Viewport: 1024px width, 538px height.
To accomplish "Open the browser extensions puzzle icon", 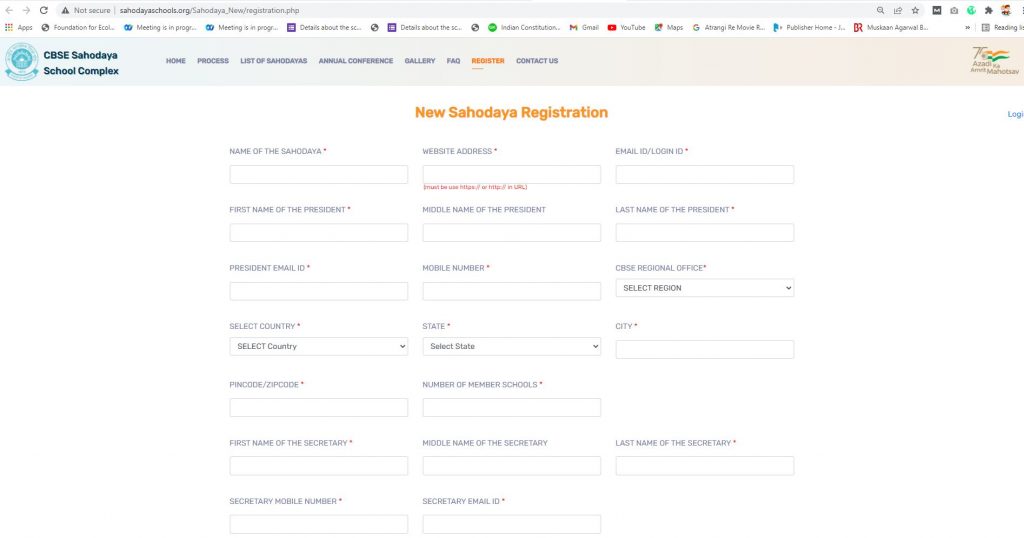I will [x=988, y=10].
